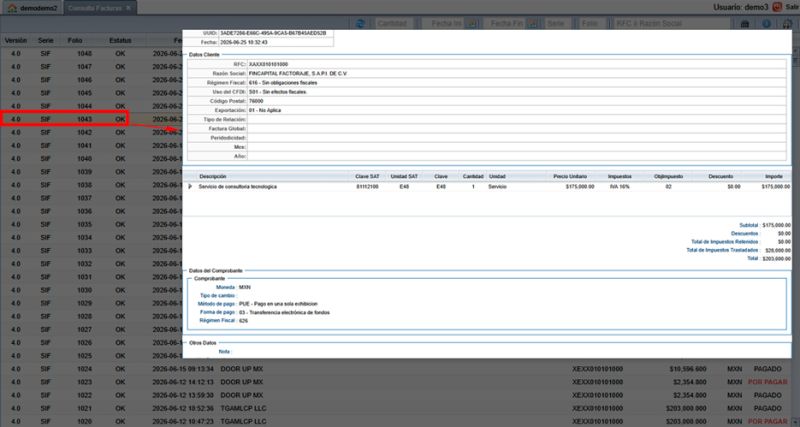800x427 pixels.
Task: Select the Consulta Facturas tab
Action: tap(95, 8)
